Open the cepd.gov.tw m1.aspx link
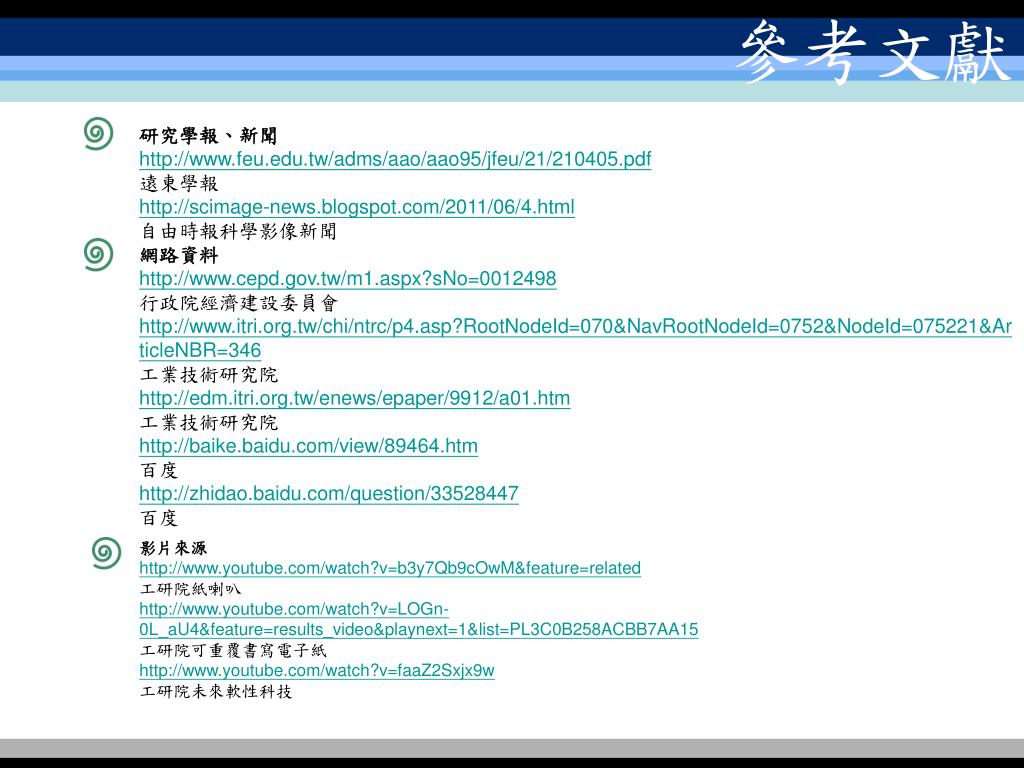This screenshot has width=1024, height=768. [x=347, y=279]
